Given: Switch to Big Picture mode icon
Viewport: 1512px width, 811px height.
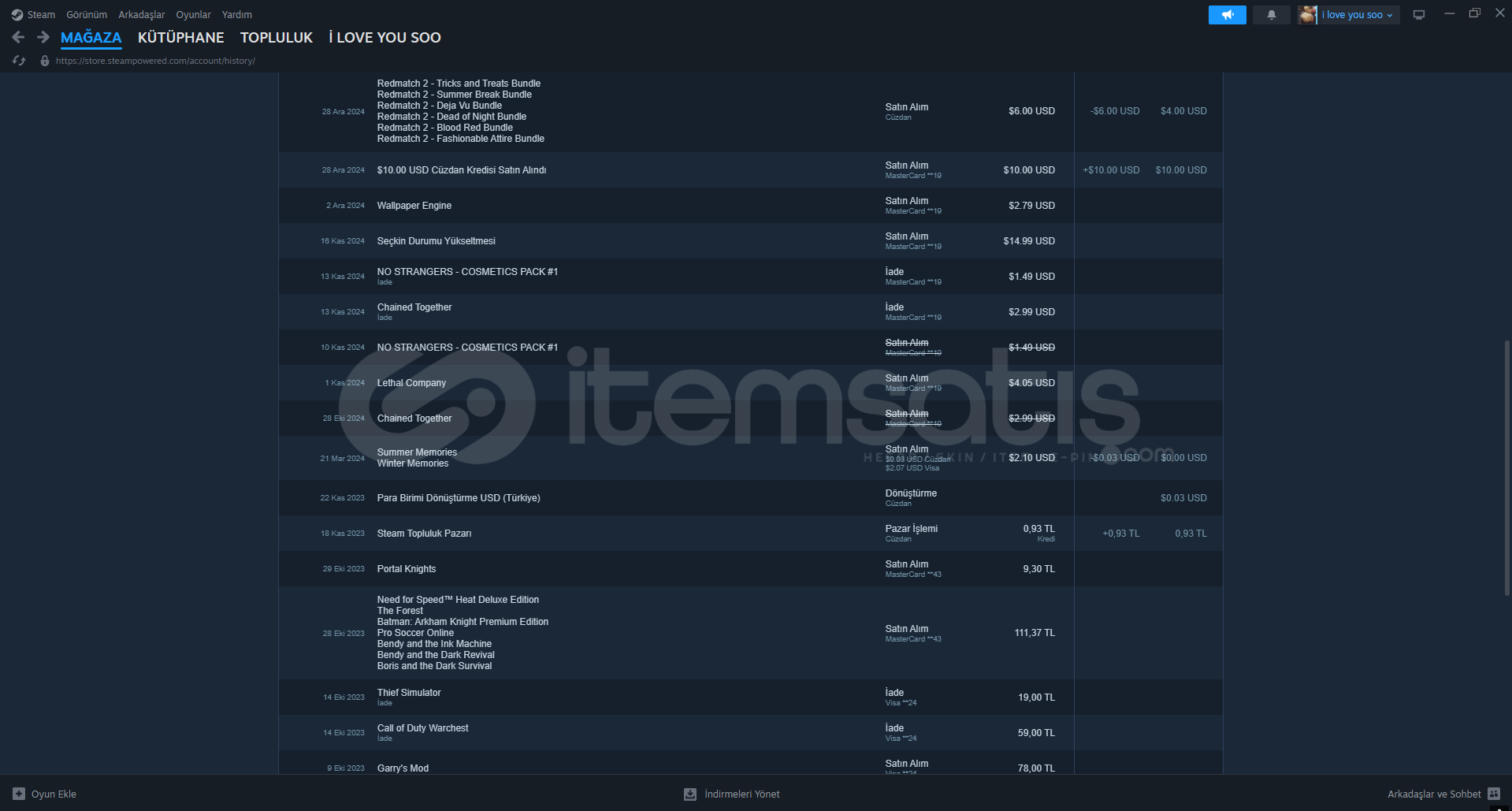Looking at the screenshot, I should coord(1418,15).
